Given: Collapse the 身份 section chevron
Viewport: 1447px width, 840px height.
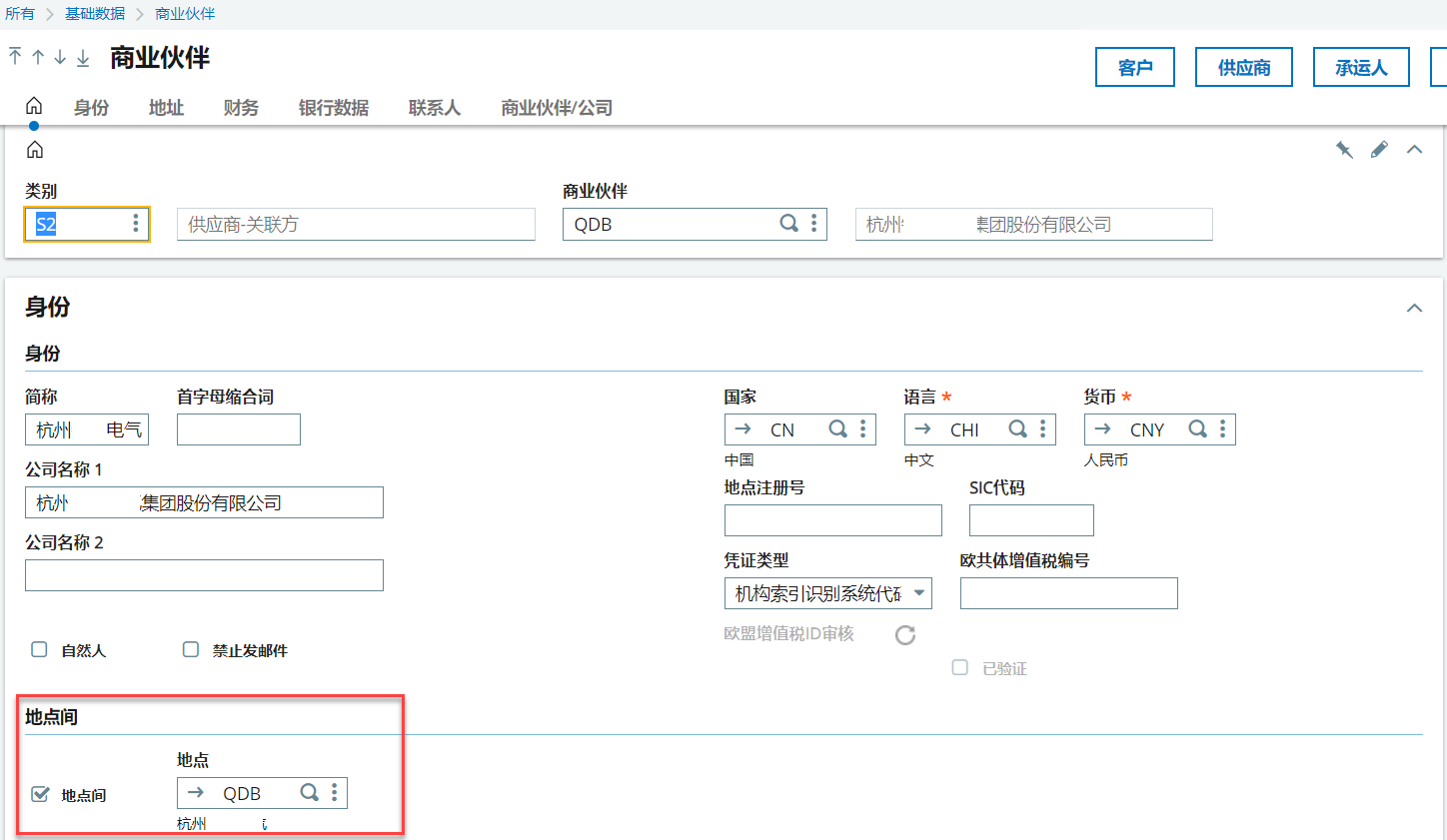Looking at the screenshot, I should tap(1414, 308).
